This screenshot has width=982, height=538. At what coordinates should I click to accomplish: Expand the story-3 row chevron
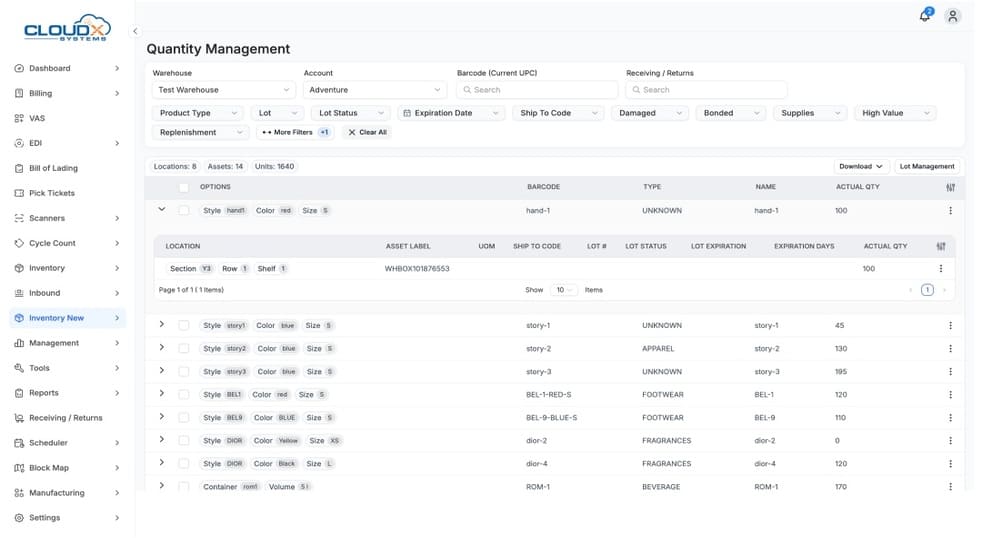pos(162,371)
